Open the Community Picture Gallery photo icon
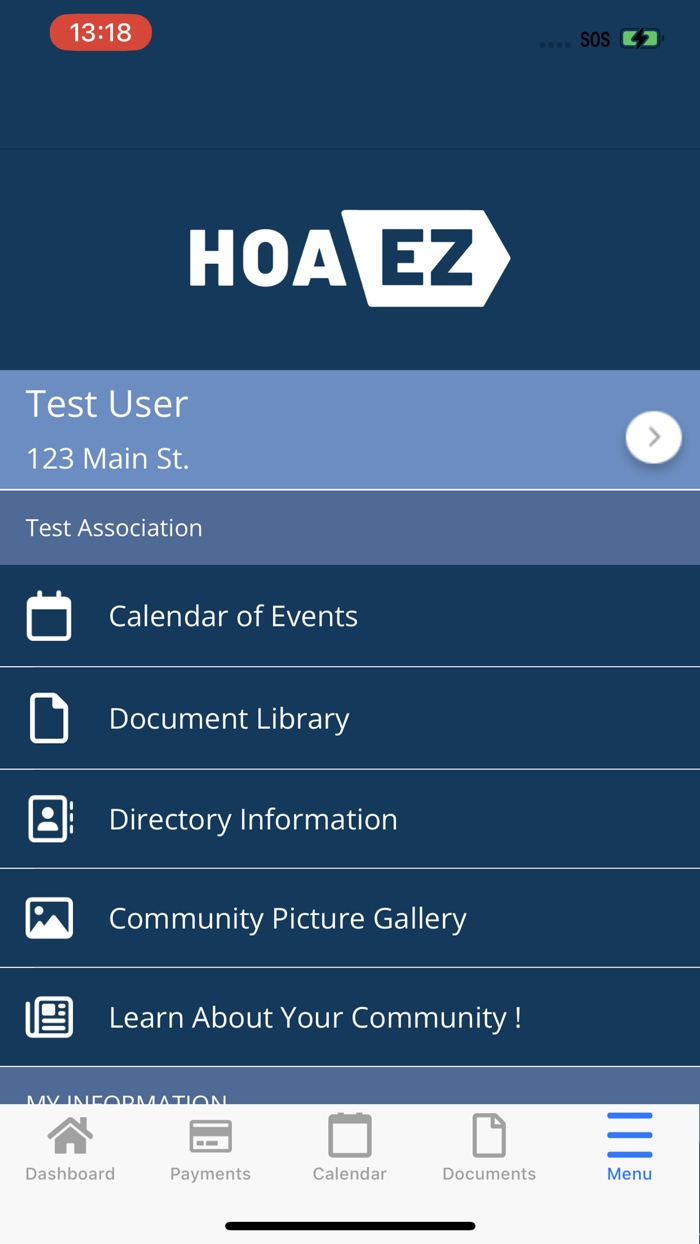 49,917
